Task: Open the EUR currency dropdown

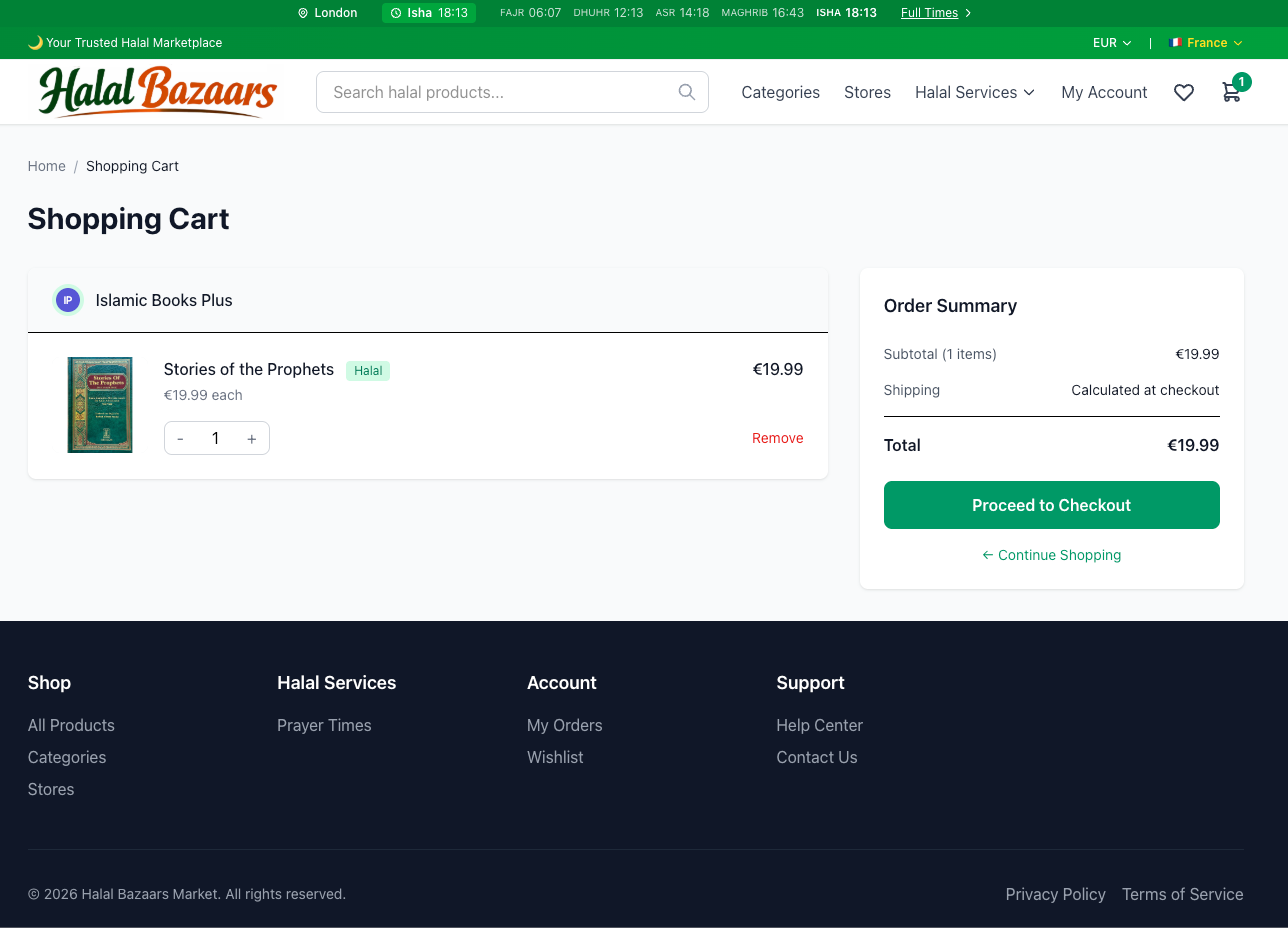Action: (1111, 43)
